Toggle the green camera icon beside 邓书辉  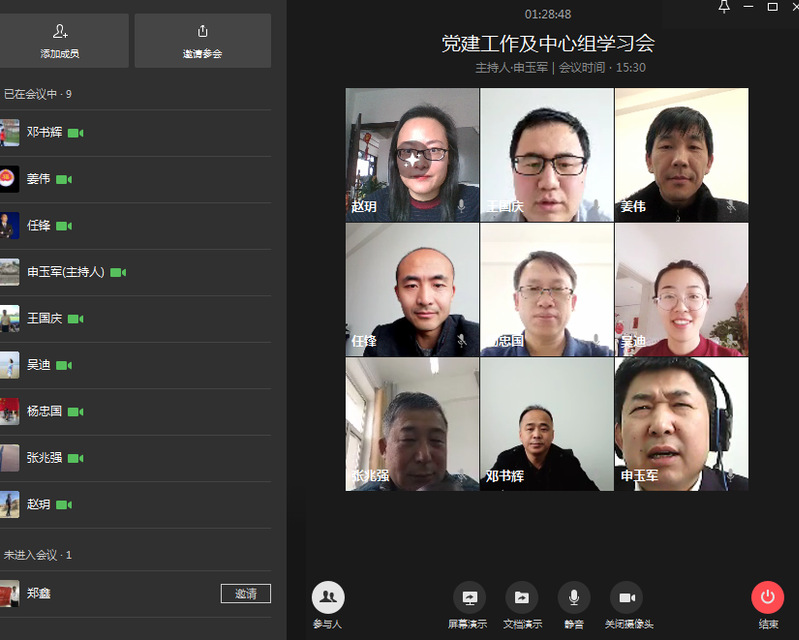pos(75,133)
